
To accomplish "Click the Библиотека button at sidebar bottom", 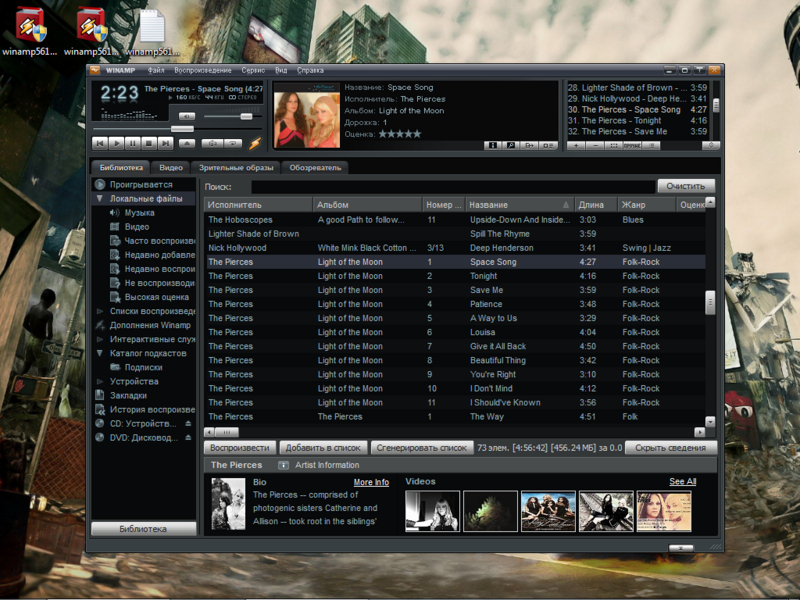I will (143, 529).
